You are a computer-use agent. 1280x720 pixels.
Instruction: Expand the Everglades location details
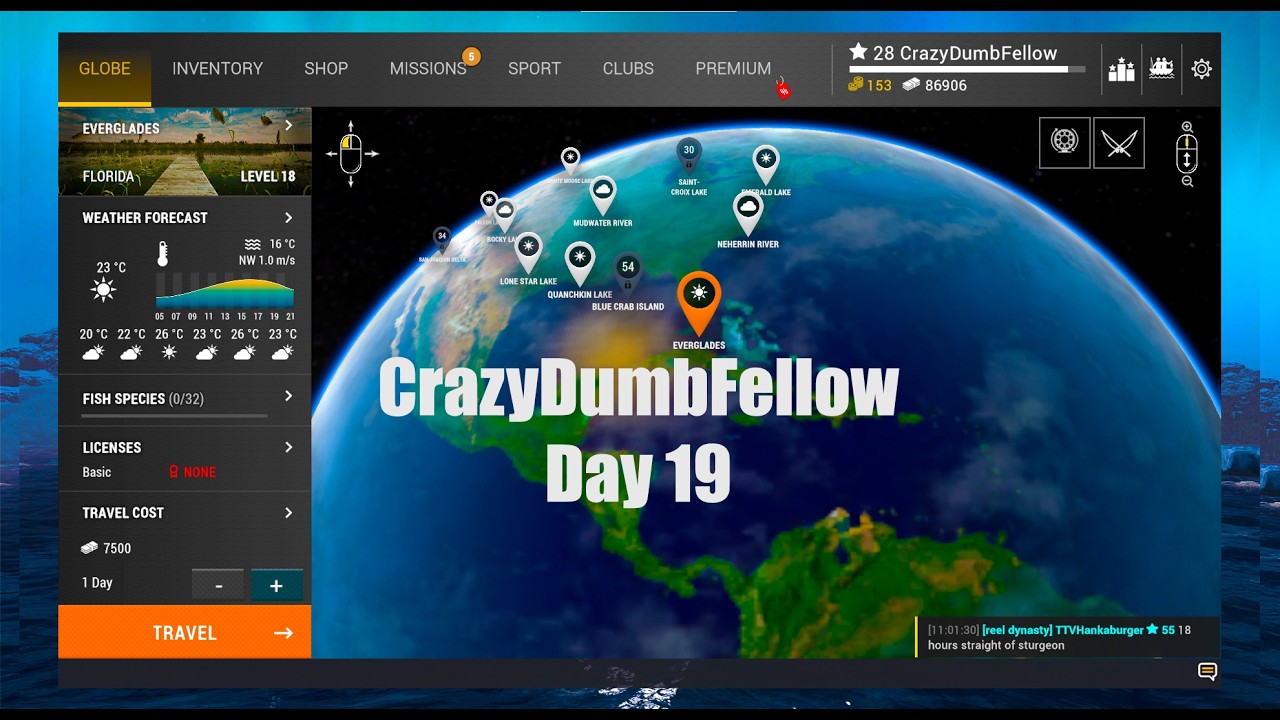click(x=288, y=126)
